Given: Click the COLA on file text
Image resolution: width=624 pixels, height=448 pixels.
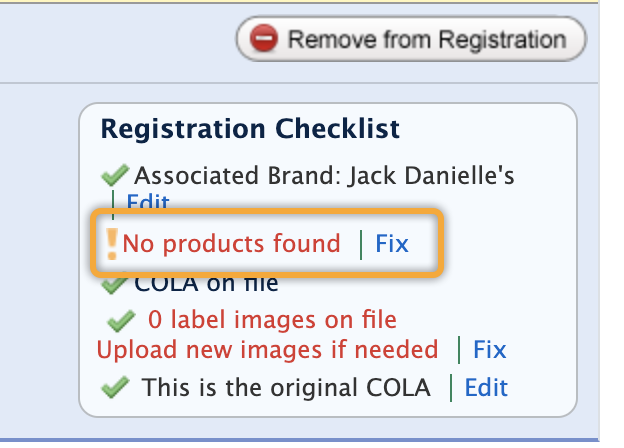Looking at the screenshot, I should point(206,284).
